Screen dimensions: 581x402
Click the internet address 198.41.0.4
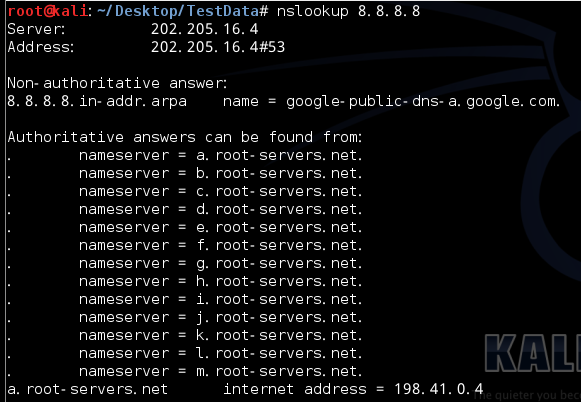438,389
